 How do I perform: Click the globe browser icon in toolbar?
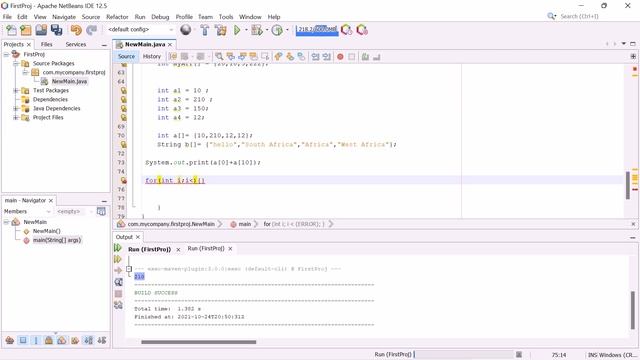point(186,30)
